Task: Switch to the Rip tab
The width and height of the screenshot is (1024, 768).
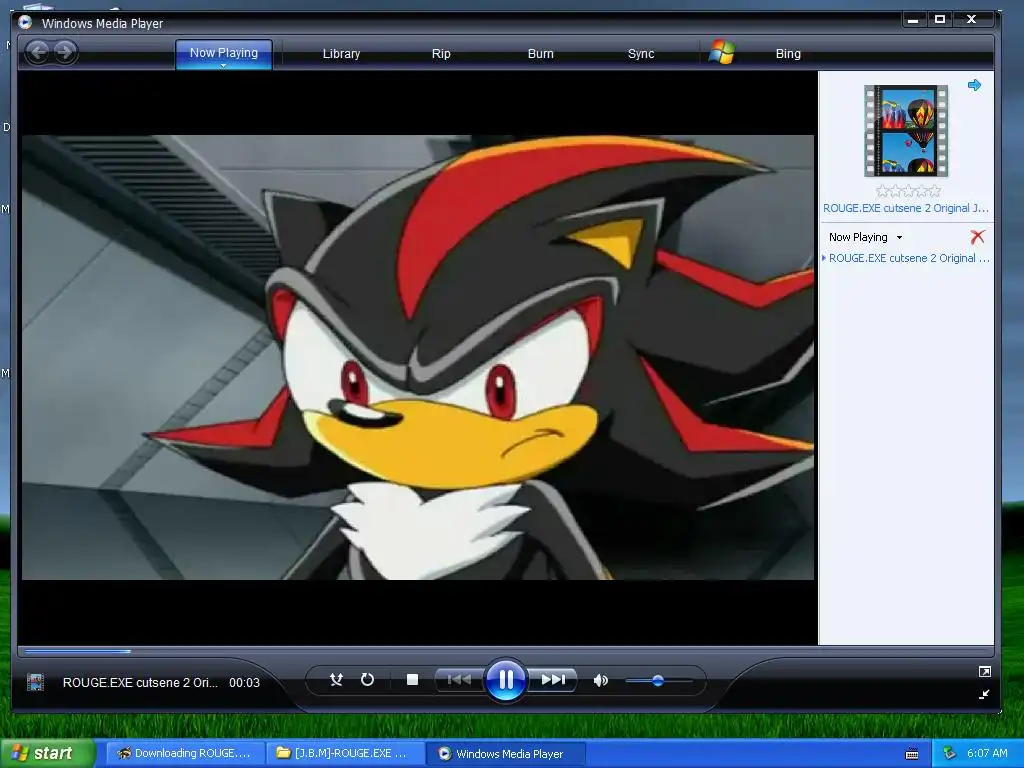Action: tap(441, 54)
